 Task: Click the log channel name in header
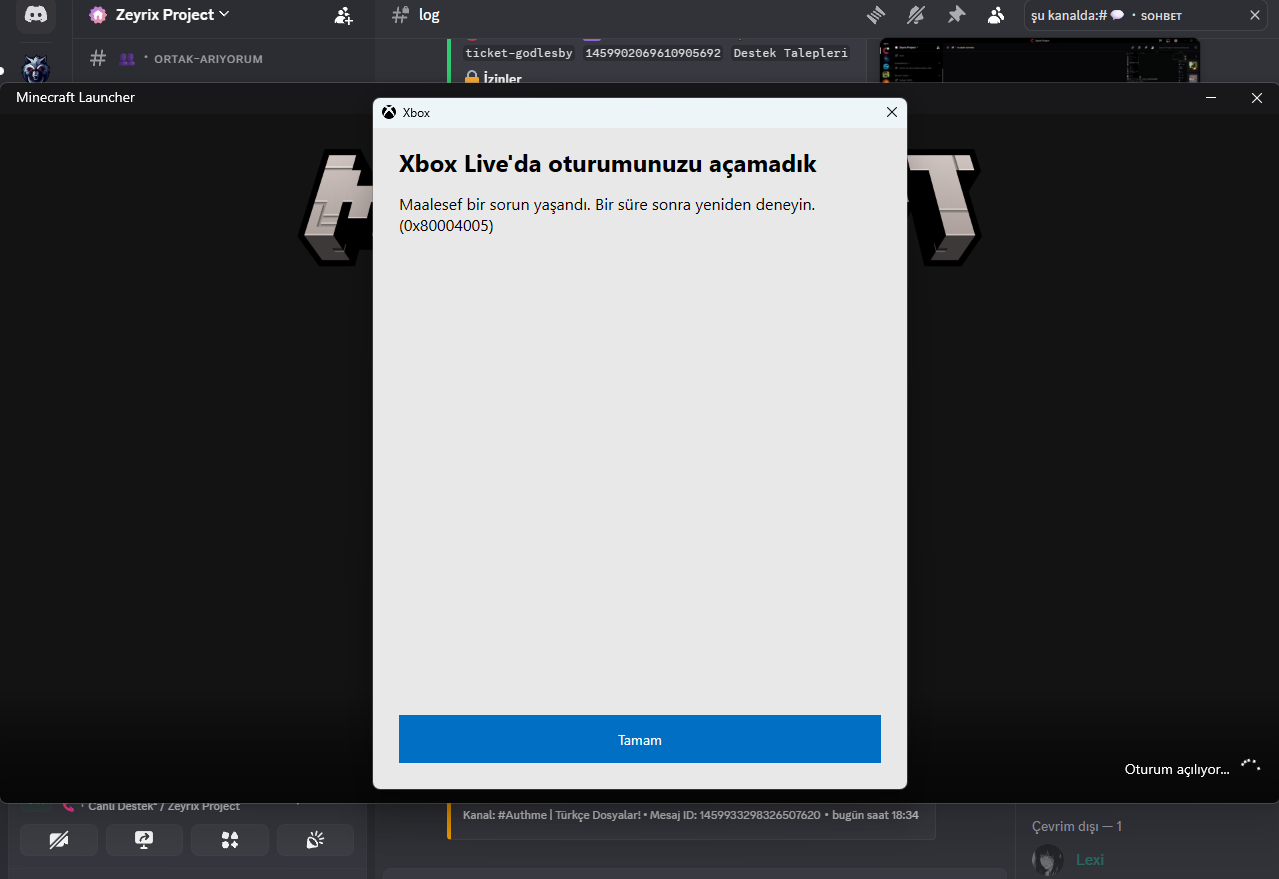coord(429,15)
